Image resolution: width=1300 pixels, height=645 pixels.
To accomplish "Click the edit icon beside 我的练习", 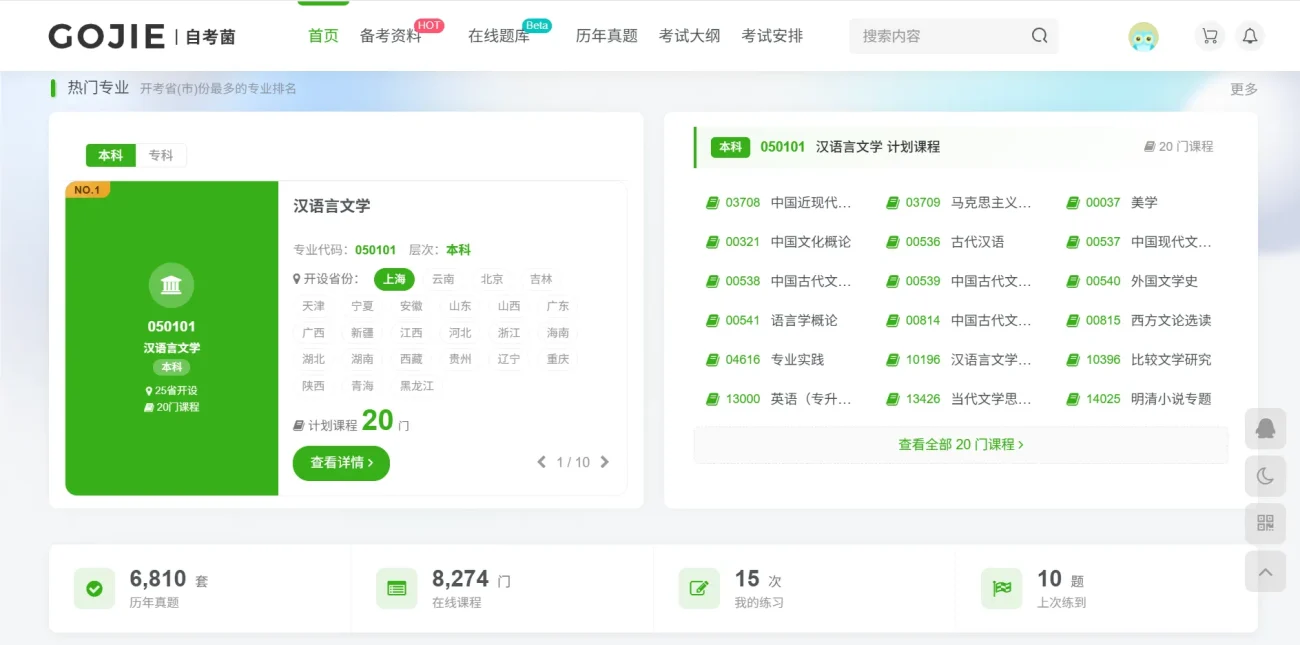I will (x=699, y=589).
